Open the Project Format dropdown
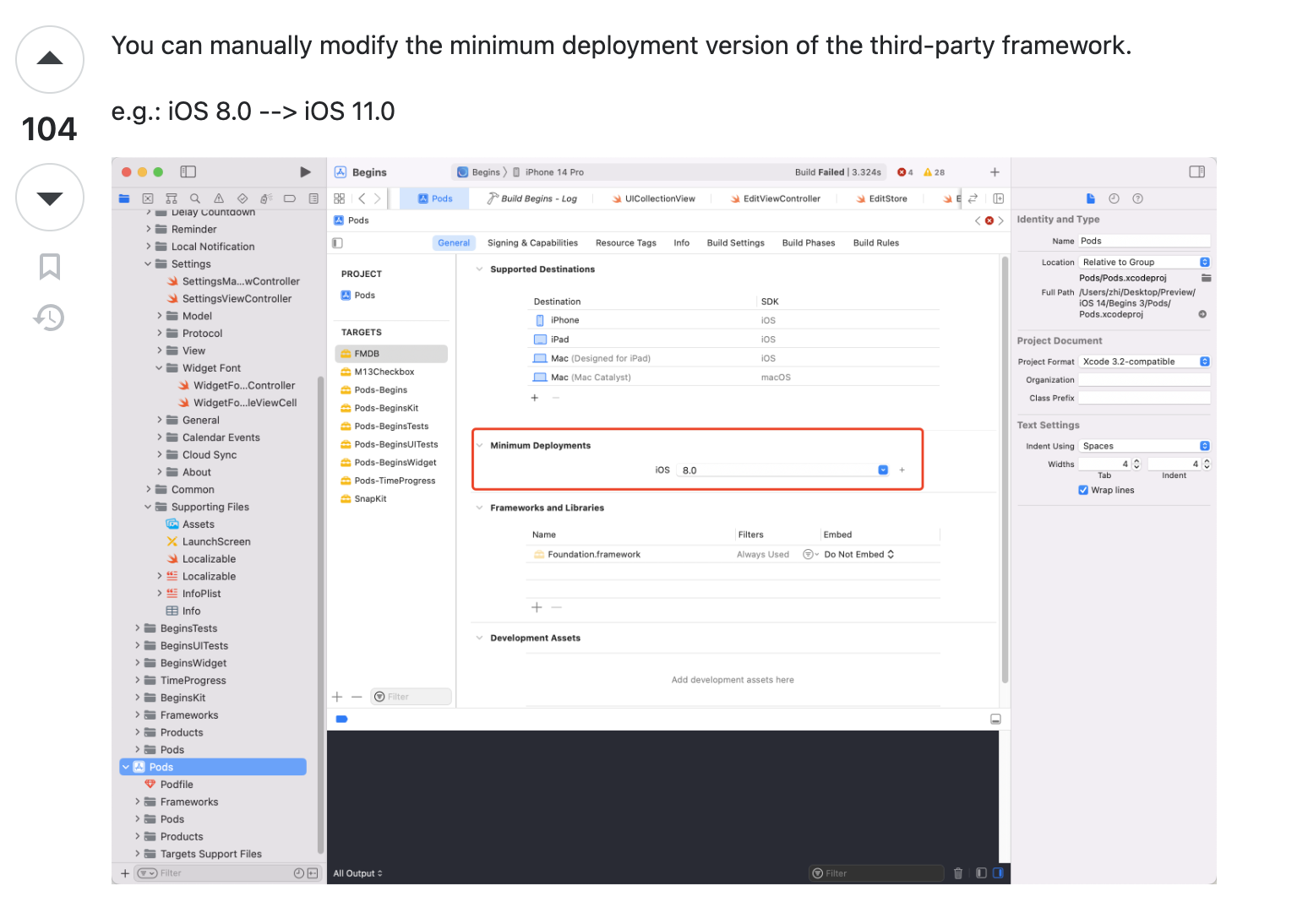 (x=1145, y=361)
